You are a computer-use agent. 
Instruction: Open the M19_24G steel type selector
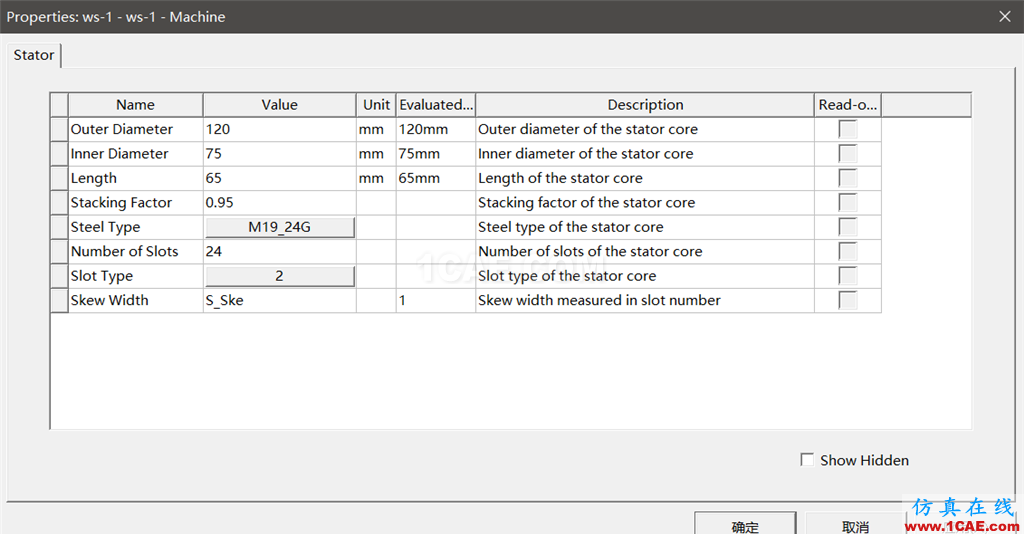coord(280,227)
